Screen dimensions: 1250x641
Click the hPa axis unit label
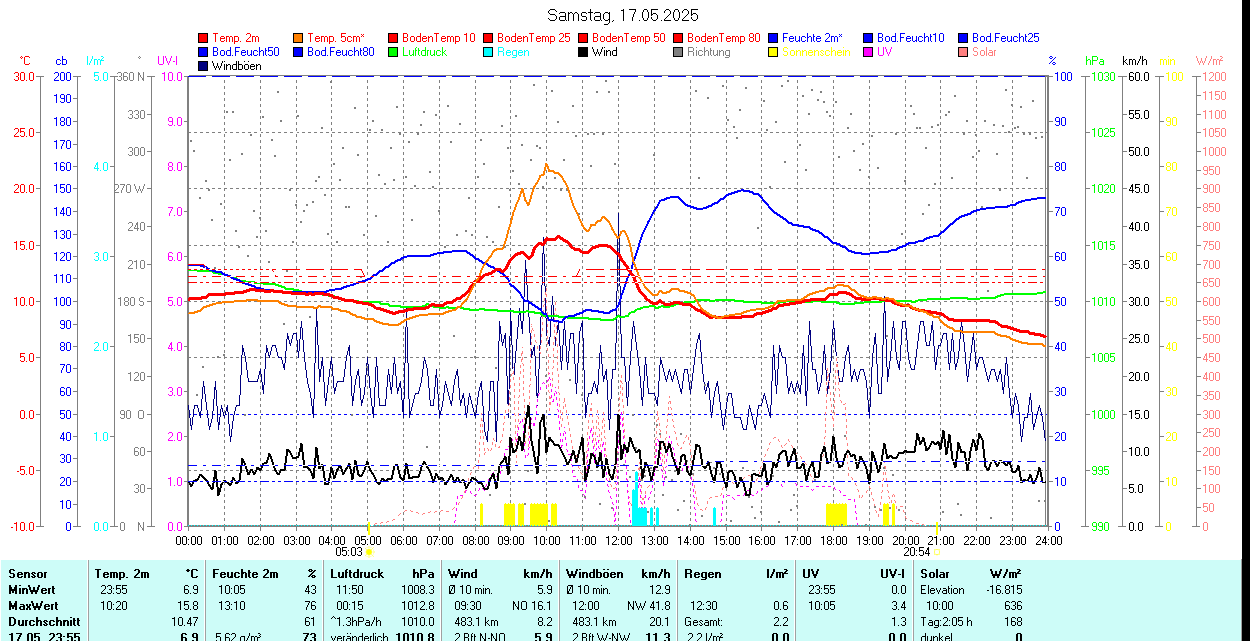coord(1094,60)
